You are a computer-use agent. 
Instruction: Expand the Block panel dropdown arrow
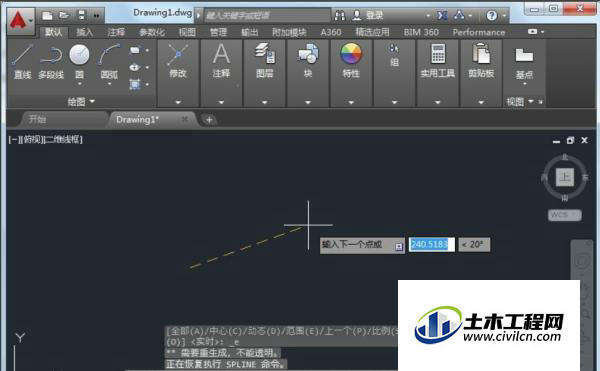308,102
